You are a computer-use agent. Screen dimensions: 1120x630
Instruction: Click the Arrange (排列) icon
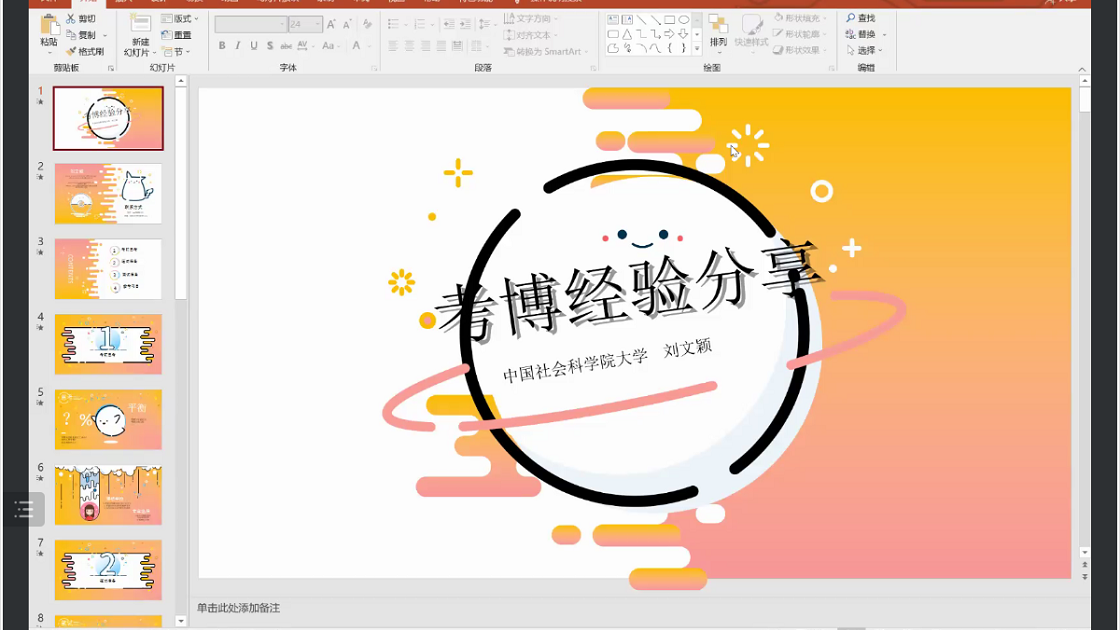coord(718,25)
